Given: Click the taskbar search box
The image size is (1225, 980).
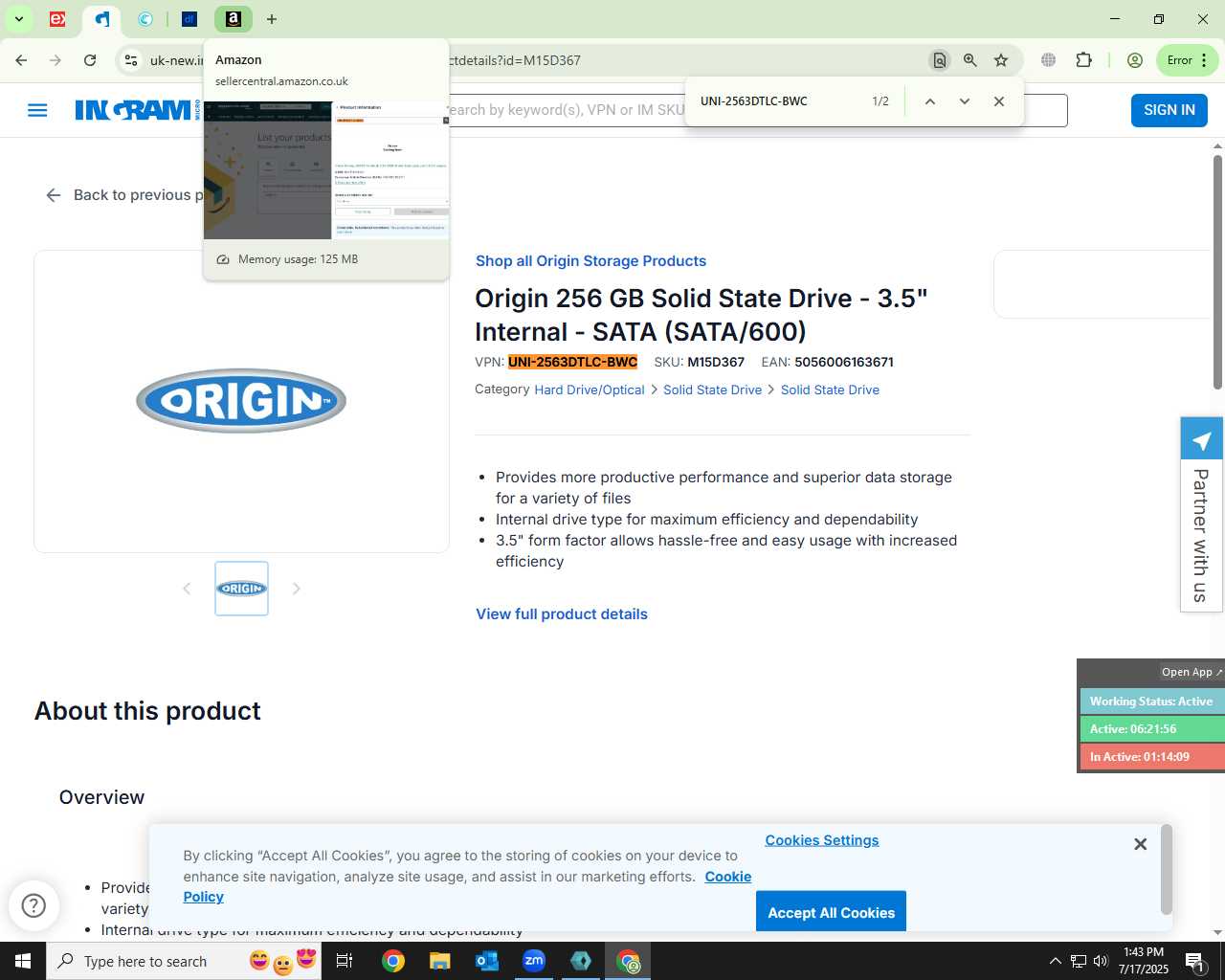Looking at the screenshot, I should (184, 961).
